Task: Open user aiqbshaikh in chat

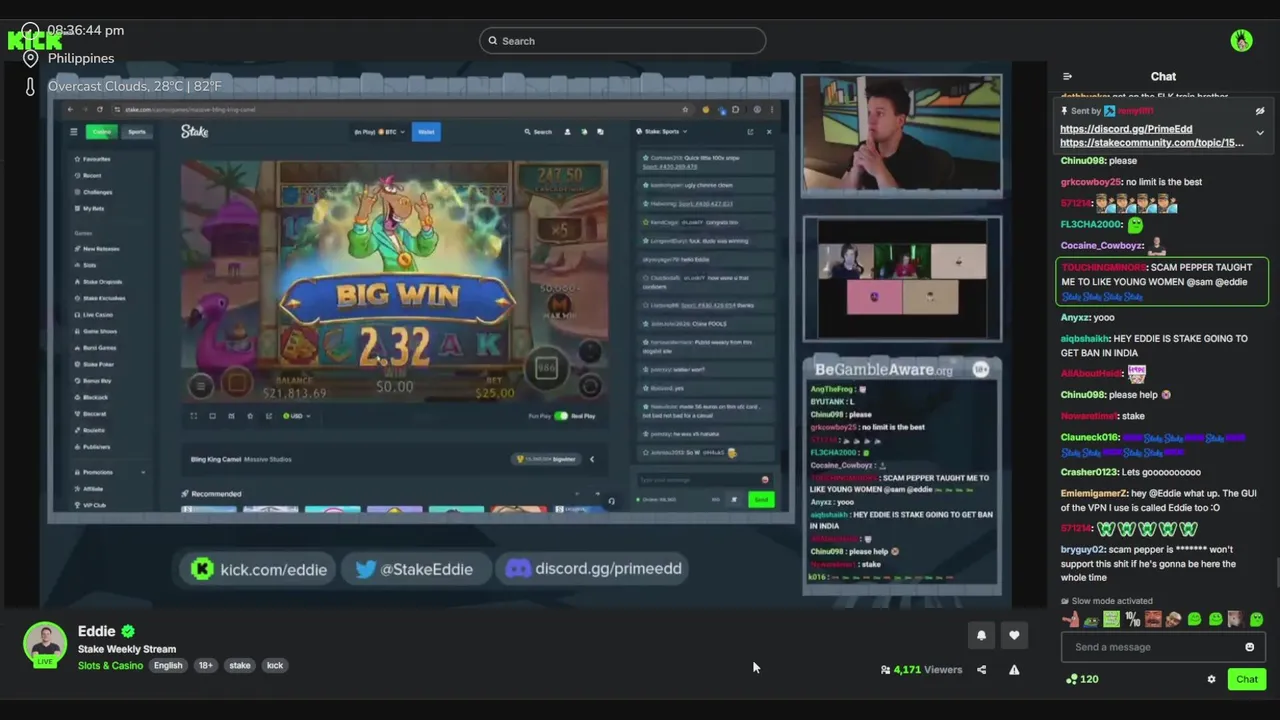Action: [x=1084, y=339]
